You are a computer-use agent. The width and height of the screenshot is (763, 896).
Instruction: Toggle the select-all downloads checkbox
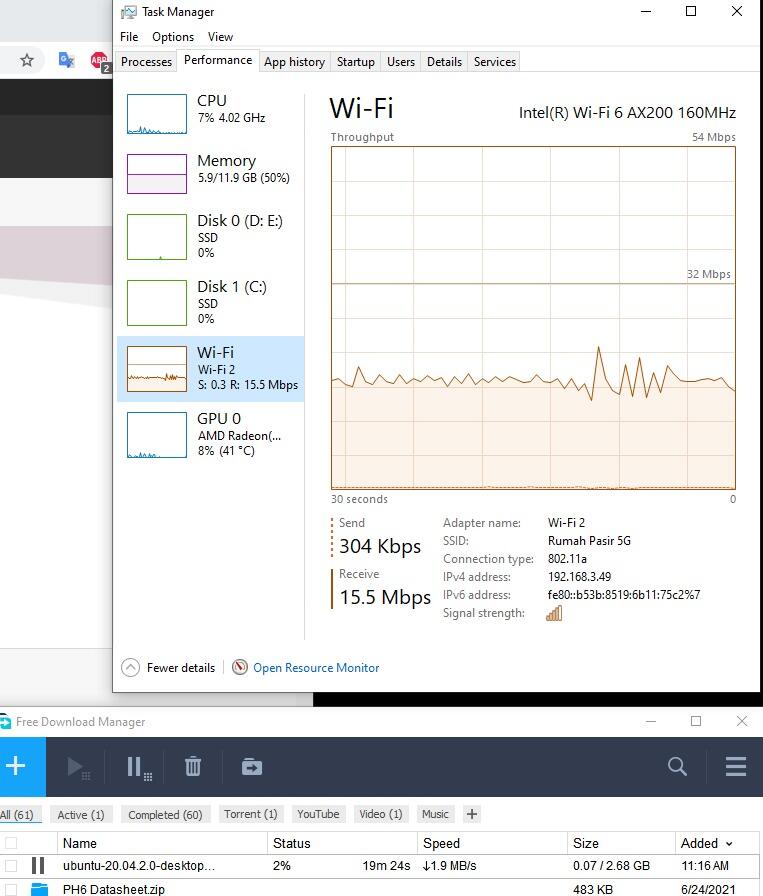click(x=11, y=843)
